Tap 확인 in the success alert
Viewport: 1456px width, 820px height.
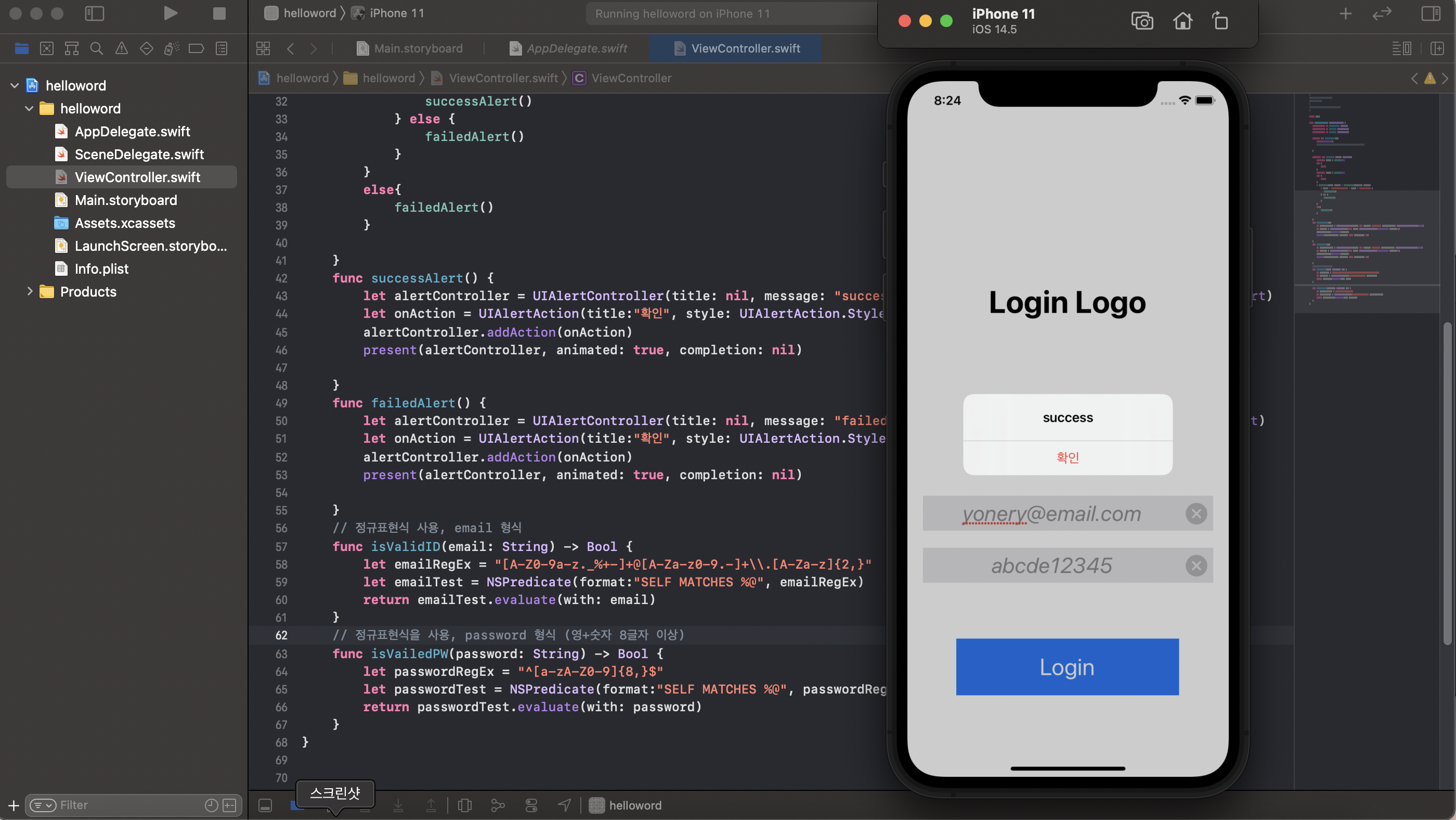pos(1067,457)
